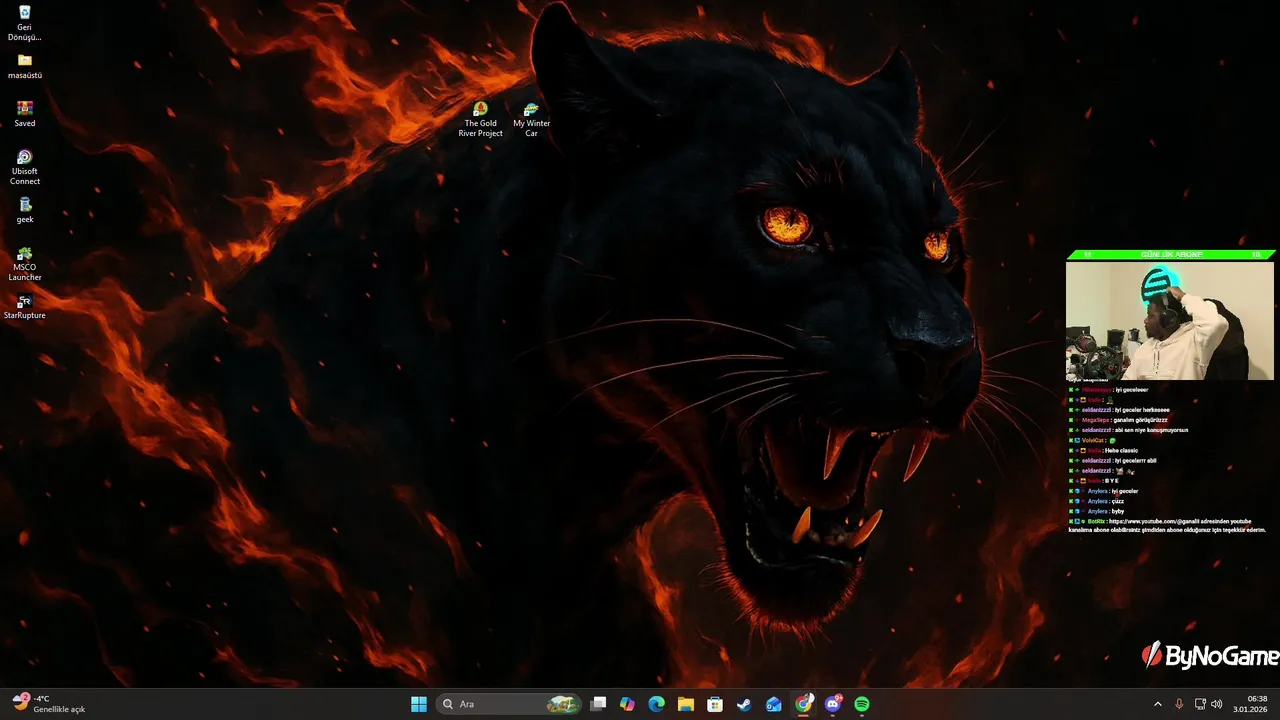Open Task View from the taskbar

coord(598,704)
